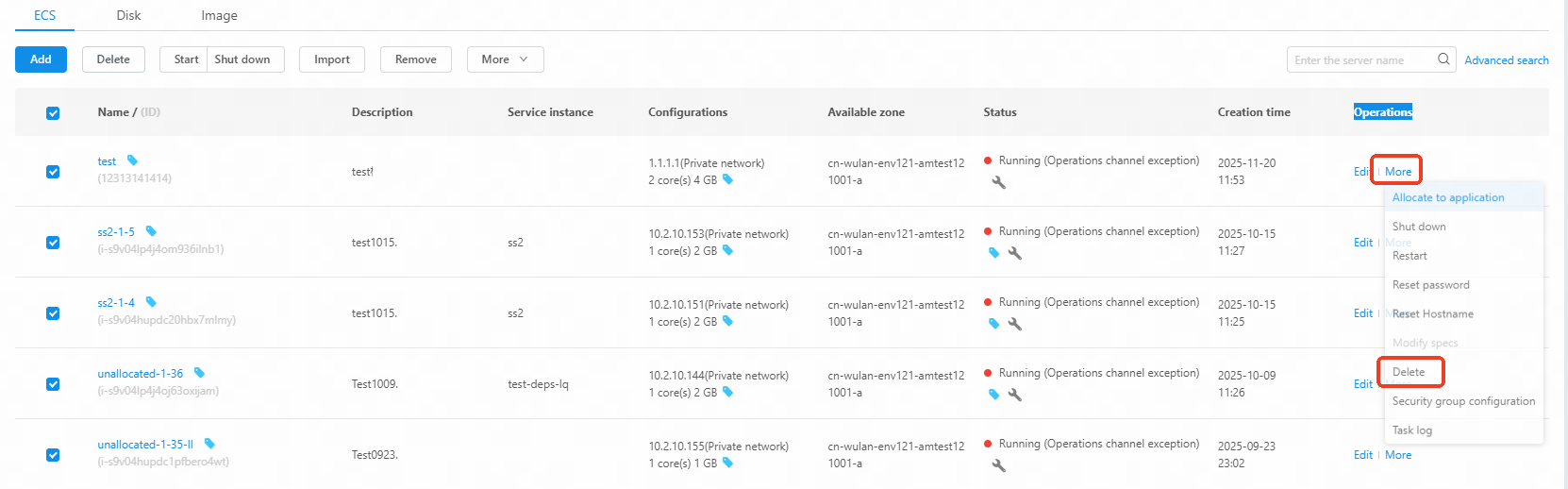Screen dimensions: 1568x489
Task: Click Edit in the unallocated-1-35-II row
Action: coord(1363,455)
